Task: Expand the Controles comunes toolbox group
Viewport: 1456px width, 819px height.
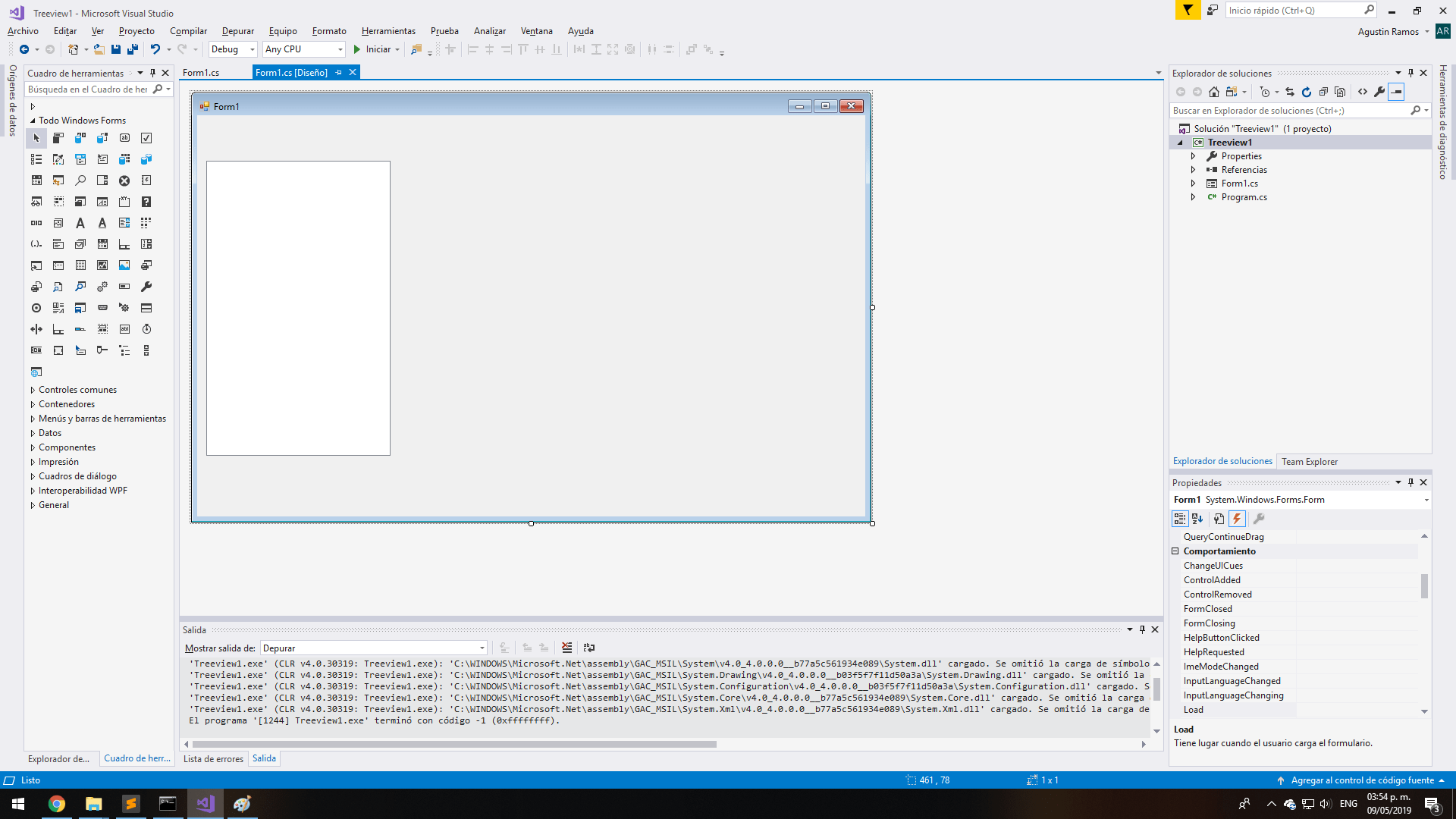Action: pos(33,390)
